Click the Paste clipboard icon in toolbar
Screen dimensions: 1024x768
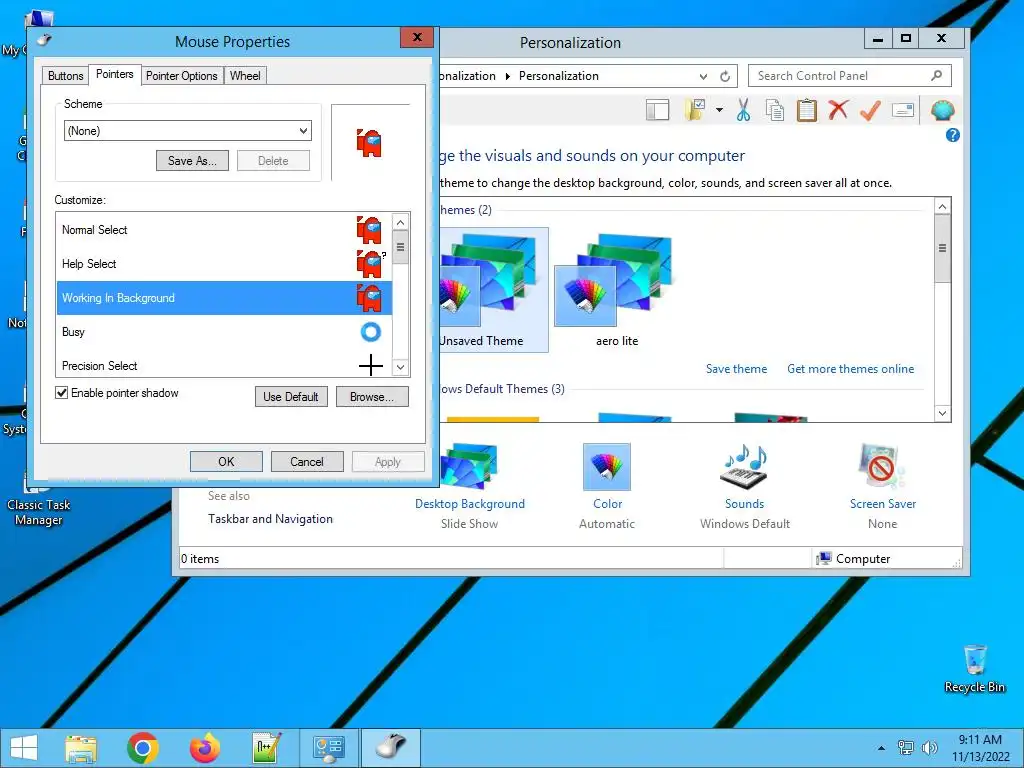tap(807, 110)
